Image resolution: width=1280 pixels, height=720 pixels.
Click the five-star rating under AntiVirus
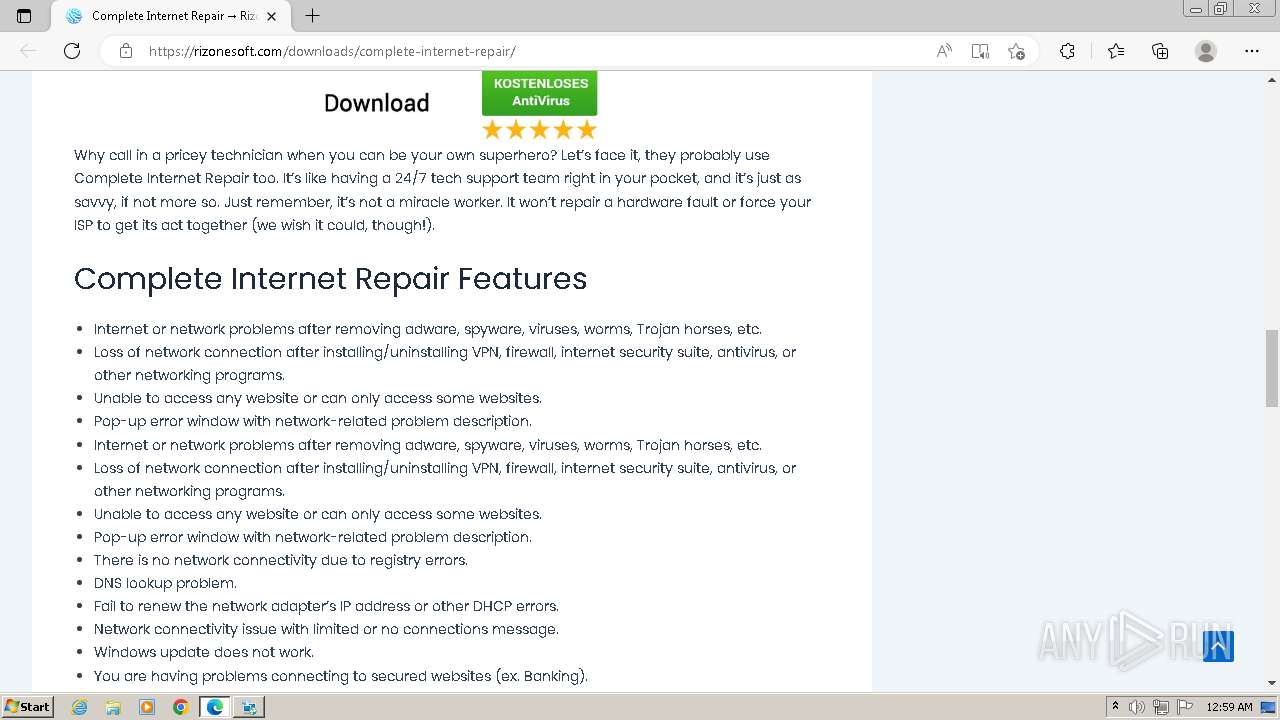tap(539, 130)
